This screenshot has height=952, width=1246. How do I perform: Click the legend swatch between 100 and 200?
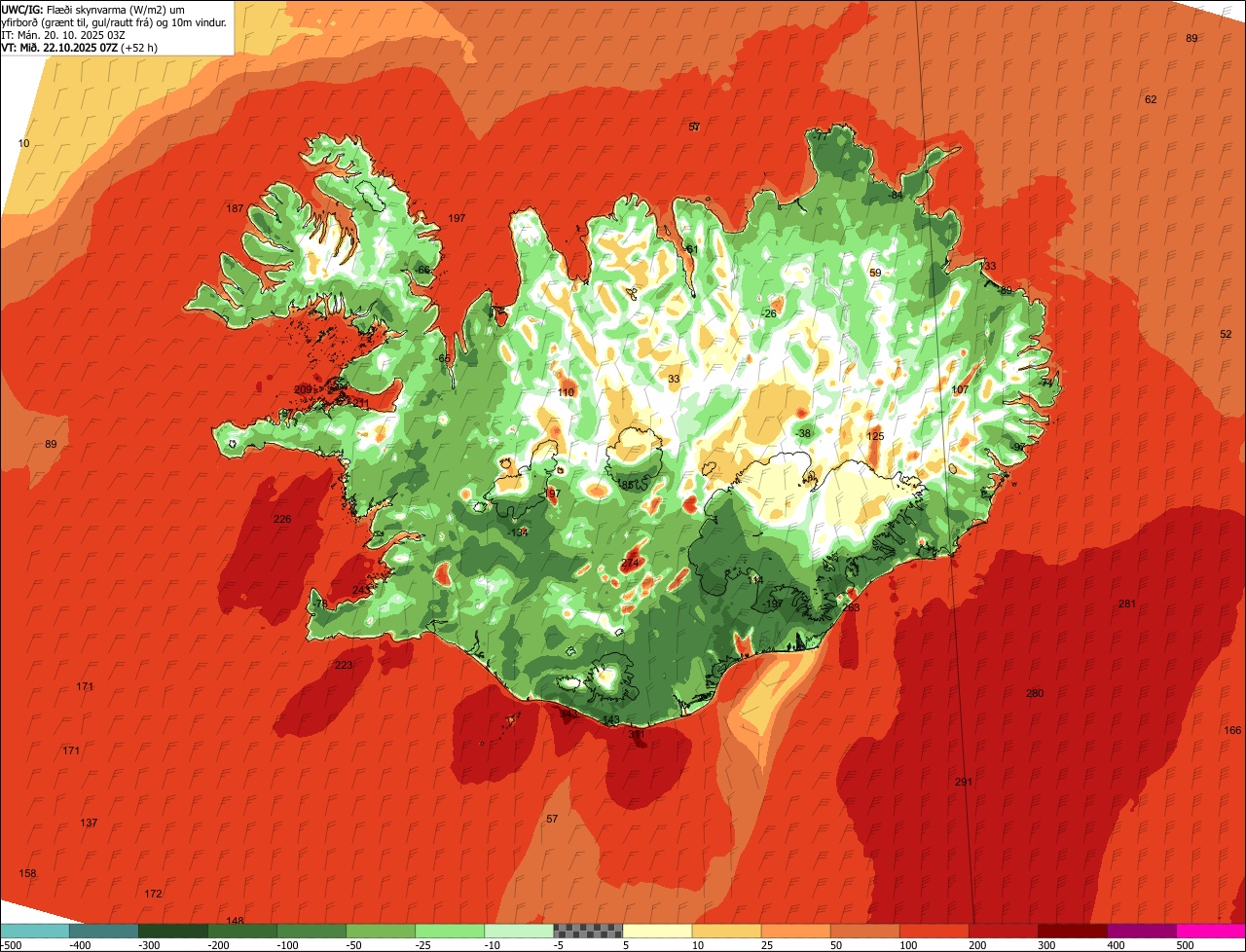tap(934, 931)
